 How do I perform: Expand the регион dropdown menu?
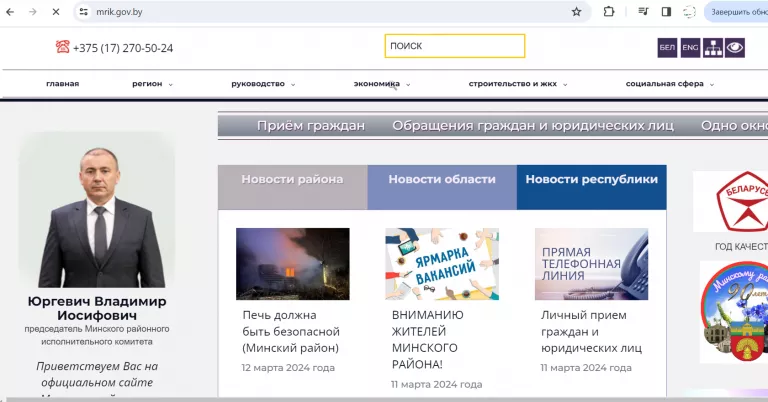pyautogui.click(x=152, y=84)
